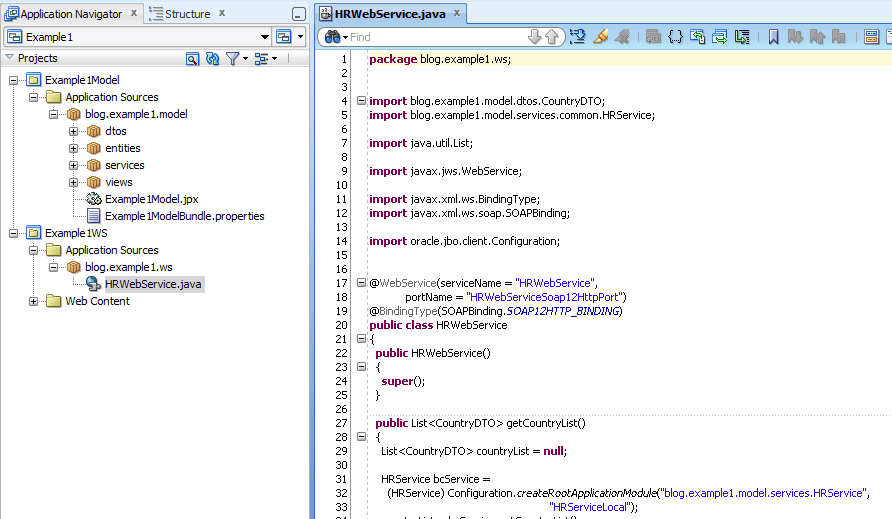Click "HRWebServiceSoap12HttpPort" string on line 18
Screen dimensions: 892x519
click(544, 297)
